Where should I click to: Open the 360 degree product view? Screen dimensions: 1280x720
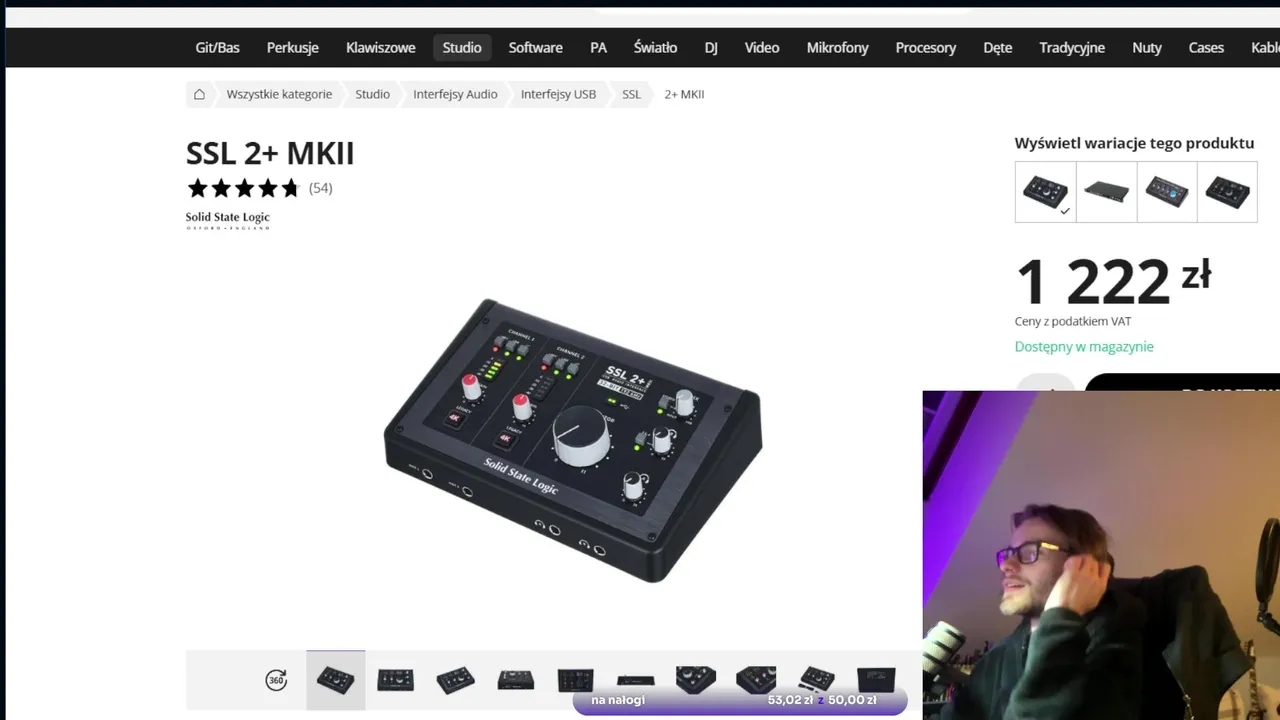(276, 680)
